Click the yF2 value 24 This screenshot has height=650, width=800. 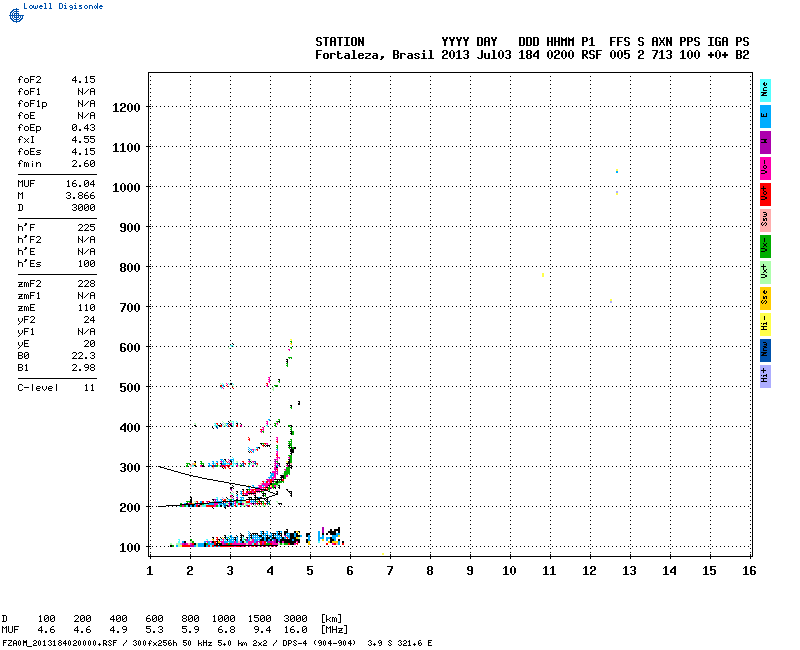point(89,320)
